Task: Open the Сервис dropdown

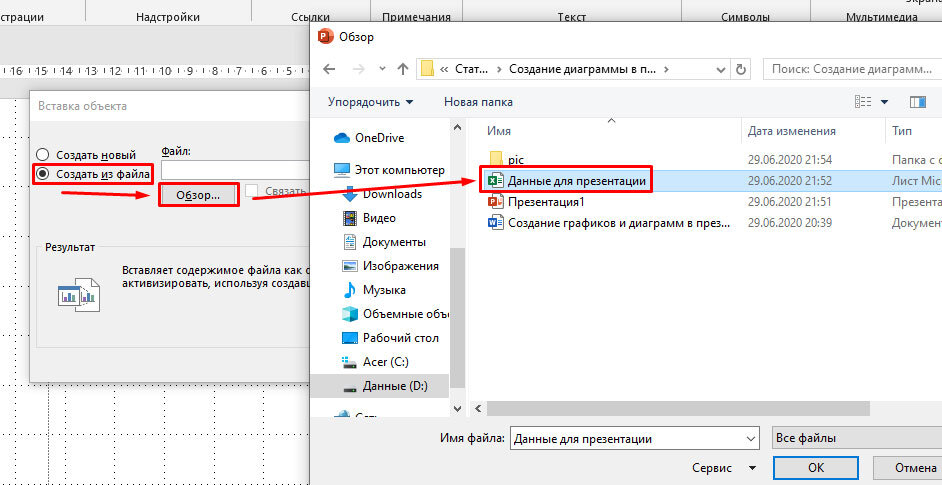Action: click(x=723, y=468)
